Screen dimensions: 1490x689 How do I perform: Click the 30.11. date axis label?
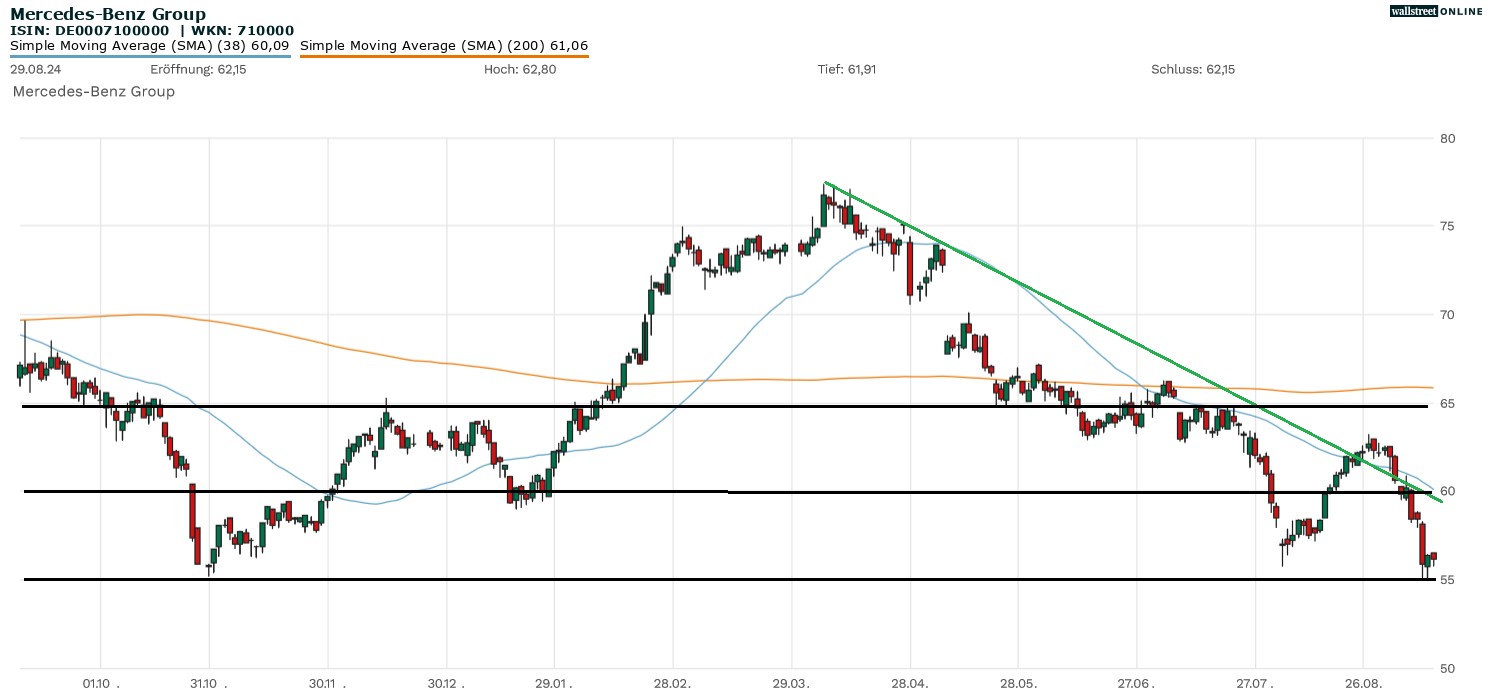click(x=327, y=683)
